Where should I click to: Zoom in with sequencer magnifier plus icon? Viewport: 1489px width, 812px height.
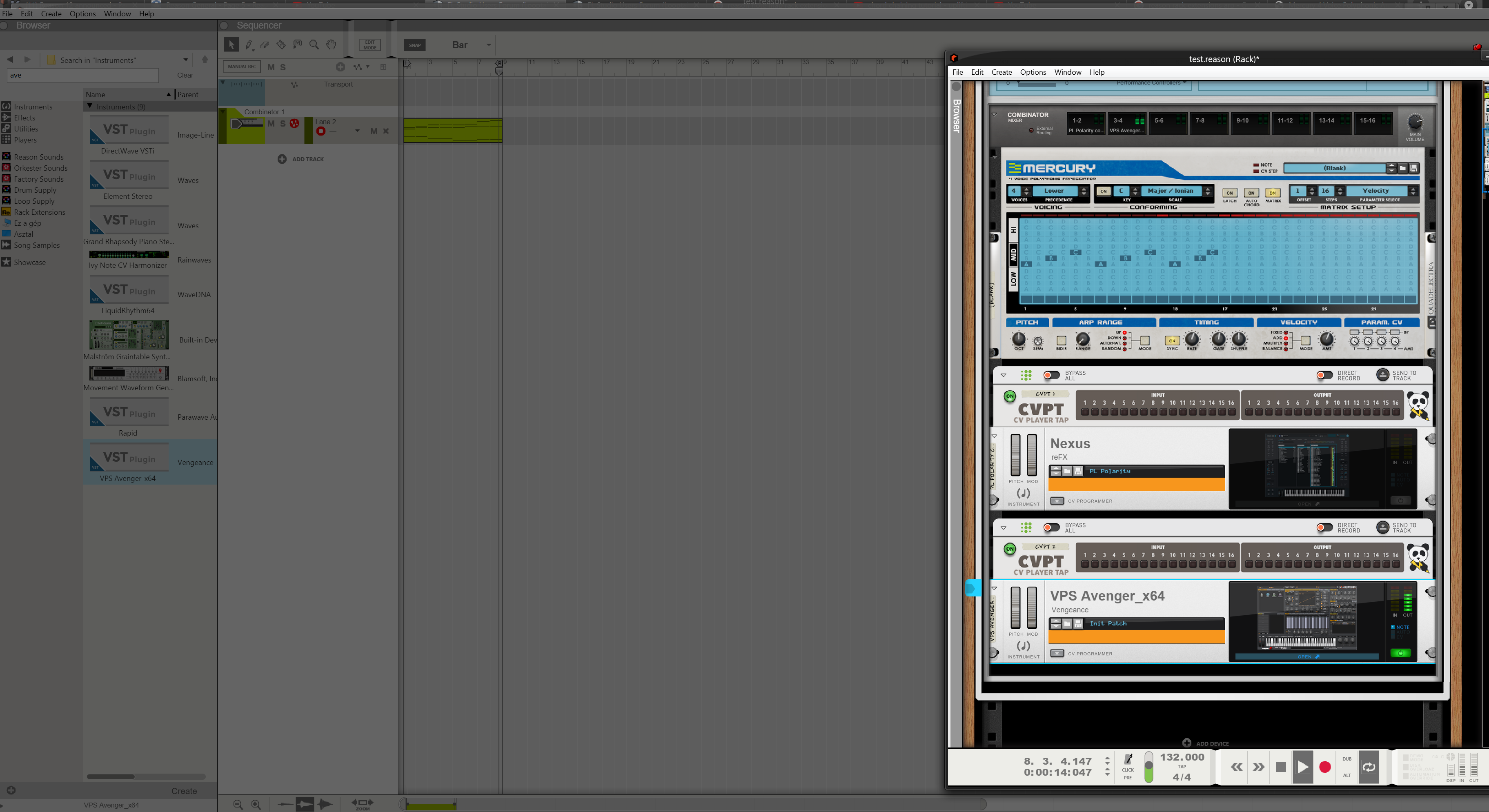(x=256, y=804)
